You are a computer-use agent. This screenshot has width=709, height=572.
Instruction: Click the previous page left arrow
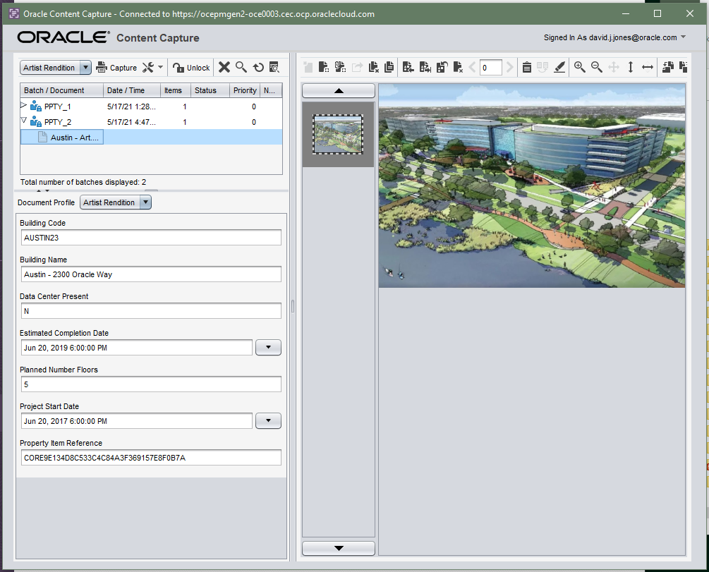[x=472, y=67]
